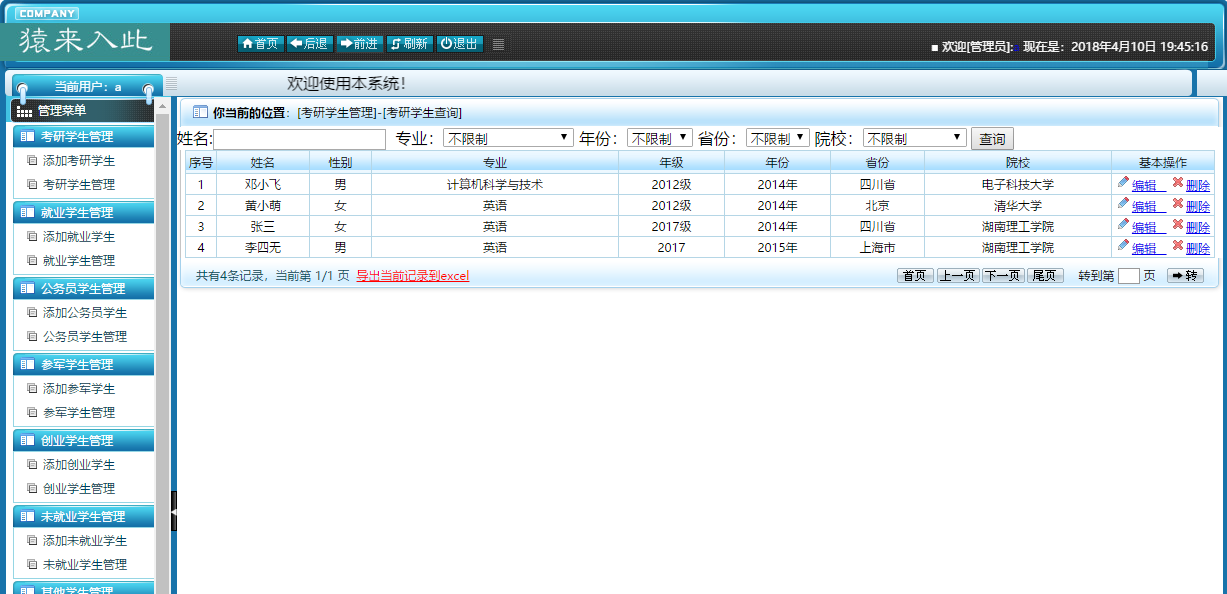Click the table icon beside 你当前的位置
This screenshot has height=594, width=1227.
coord(200,112)
